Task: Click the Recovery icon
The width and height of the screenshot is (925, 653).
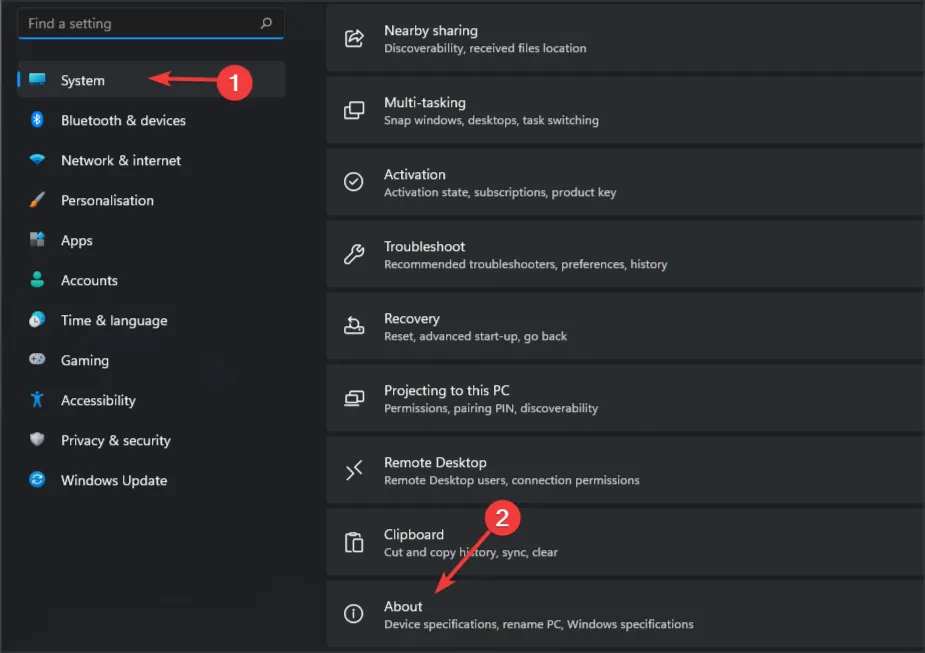Action: [354, 326]
